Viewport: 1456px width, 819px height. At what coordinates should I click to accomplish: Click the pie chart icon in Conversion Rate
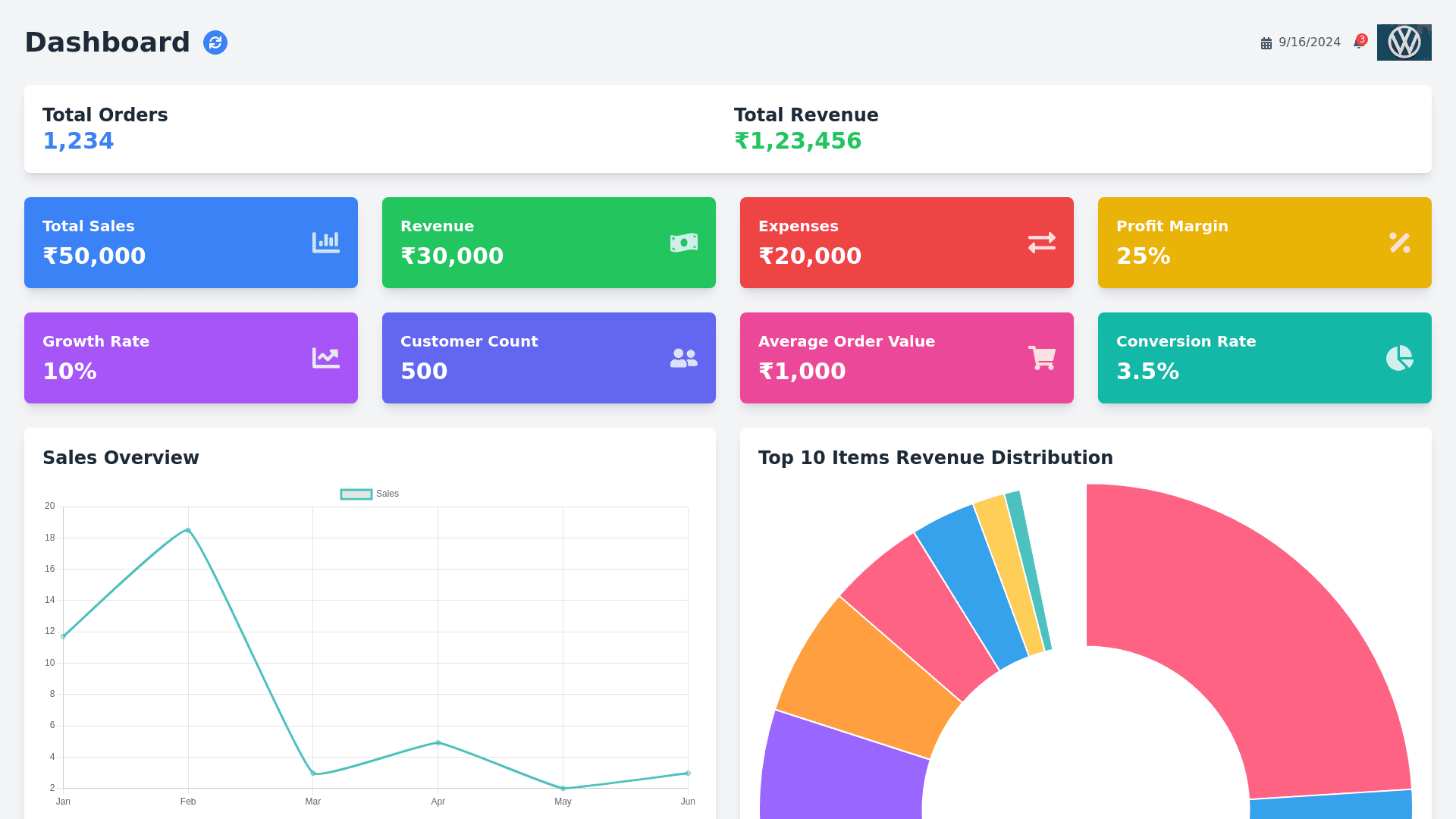click(x=1399, y=358)
